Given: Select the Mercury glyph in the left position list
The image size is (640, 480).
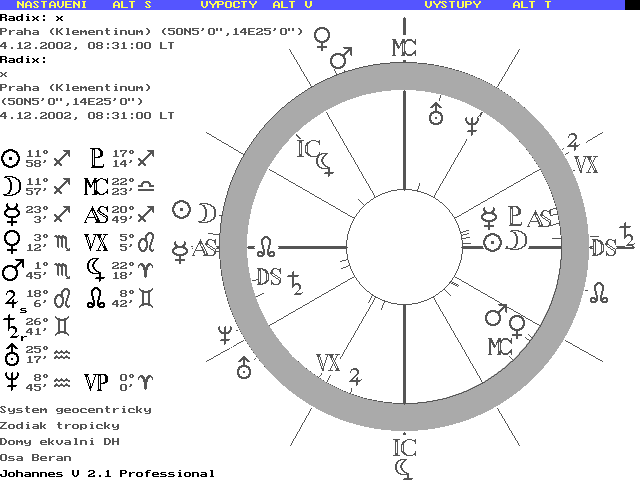Looking at the screenshot, I should tap(11, 212).
